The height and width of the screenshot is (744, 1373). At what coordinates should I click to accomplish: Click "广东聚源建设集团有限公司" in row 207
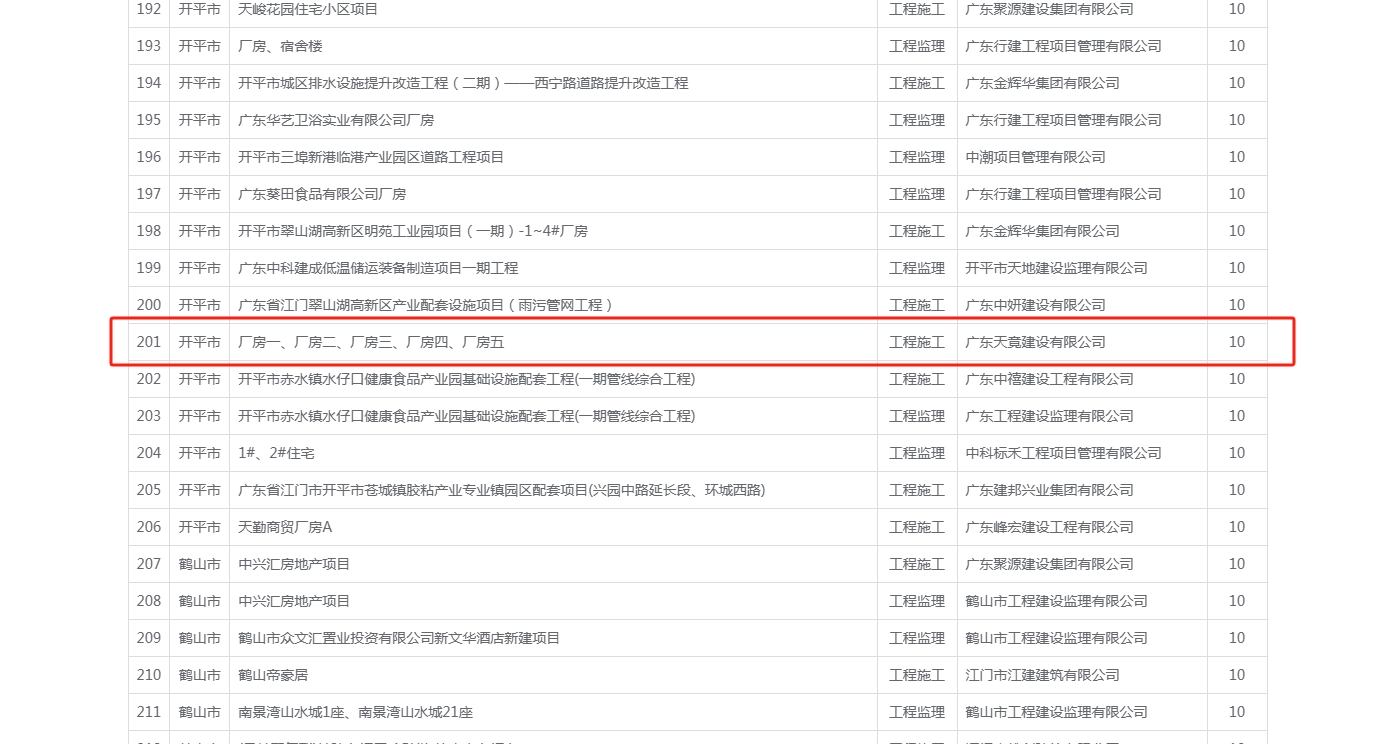click(1049, 564)
